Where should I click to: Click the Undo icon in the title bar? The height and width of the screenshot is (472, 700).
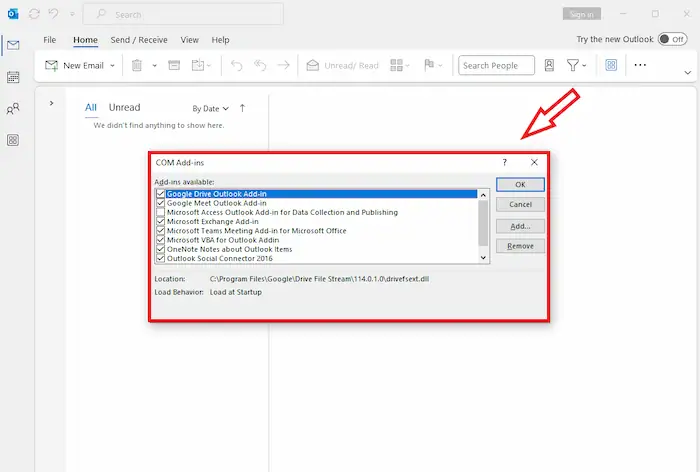pyautogui.click(x=53, y=14)
